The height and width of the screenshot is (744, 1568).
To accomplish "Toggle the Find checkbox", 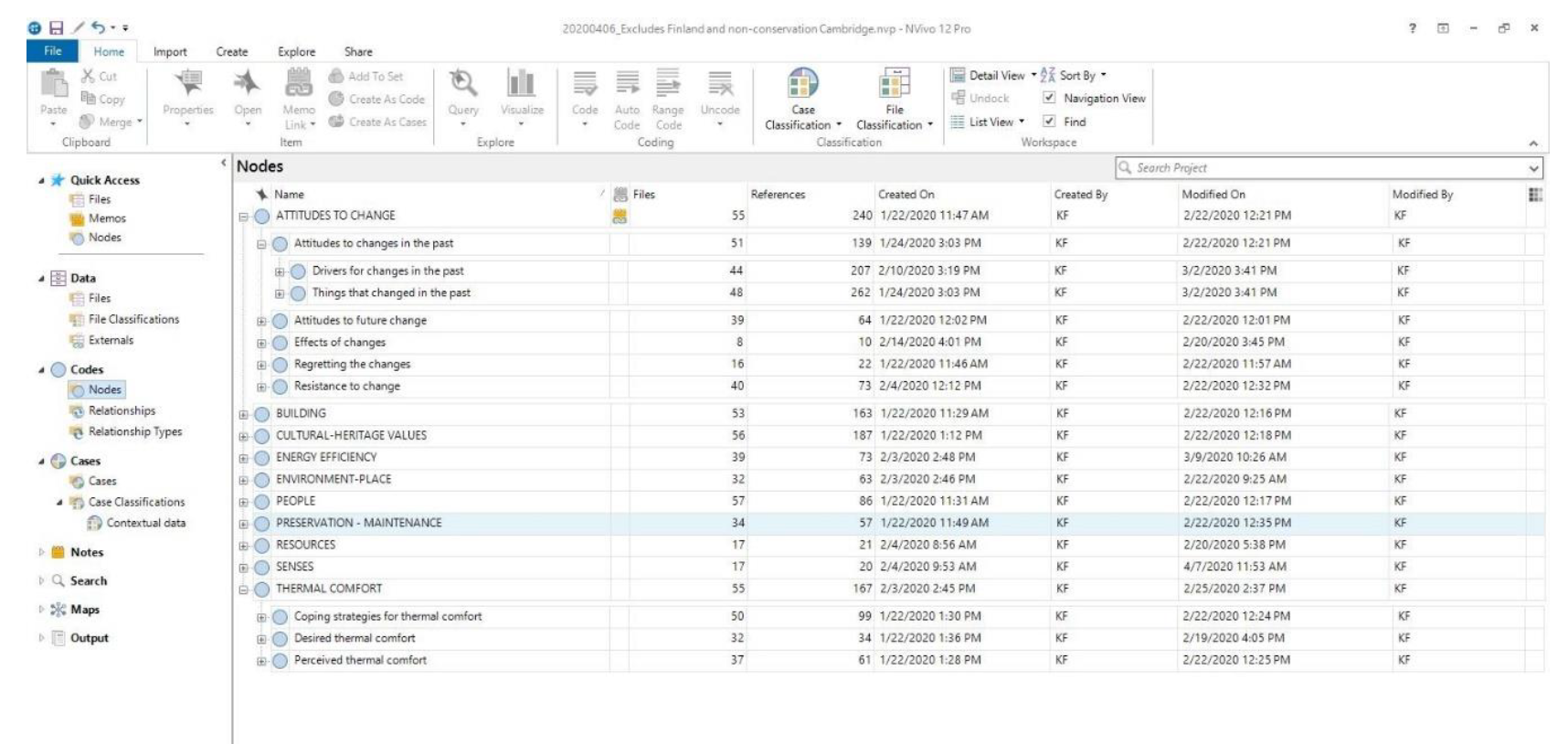I will pyautogui.click(x=1049, y=121).
